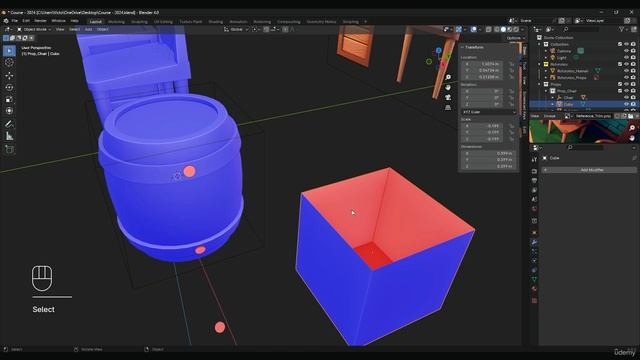
Task: Toggle viewport gizmos button
Action: (459, 29)
